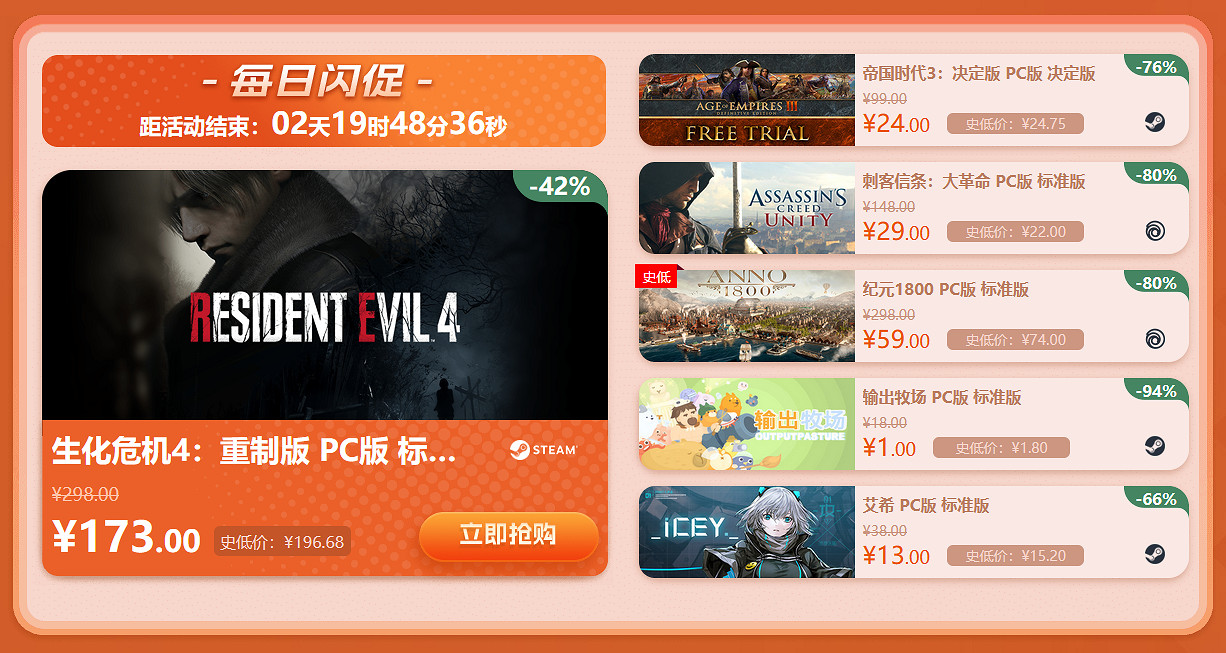Open the Resident Evil 4 banner image

pyautogui.click(x=325, y=295)
